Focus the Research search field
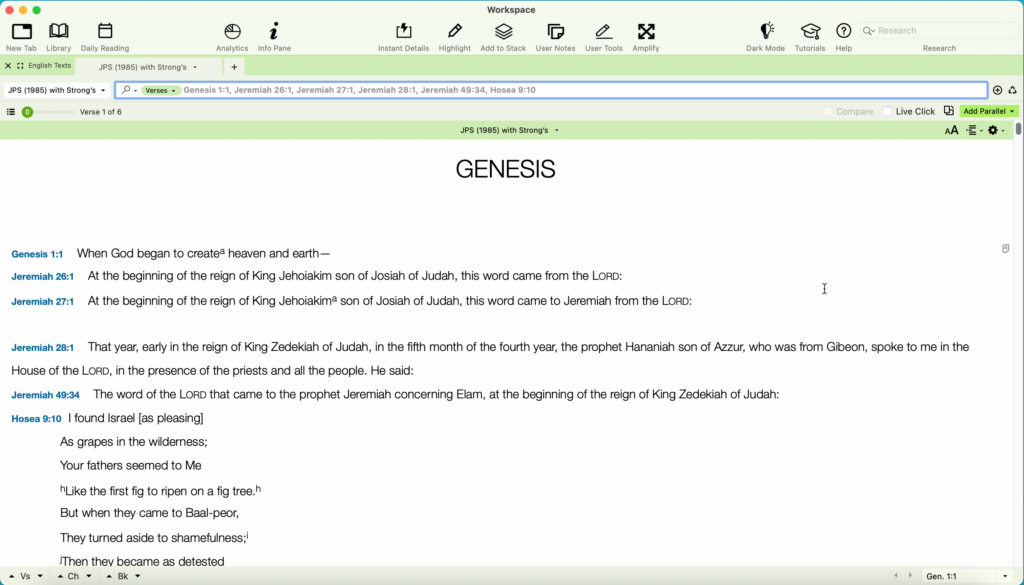Viewport: 1024px width, 585px height. pos(939,31)
